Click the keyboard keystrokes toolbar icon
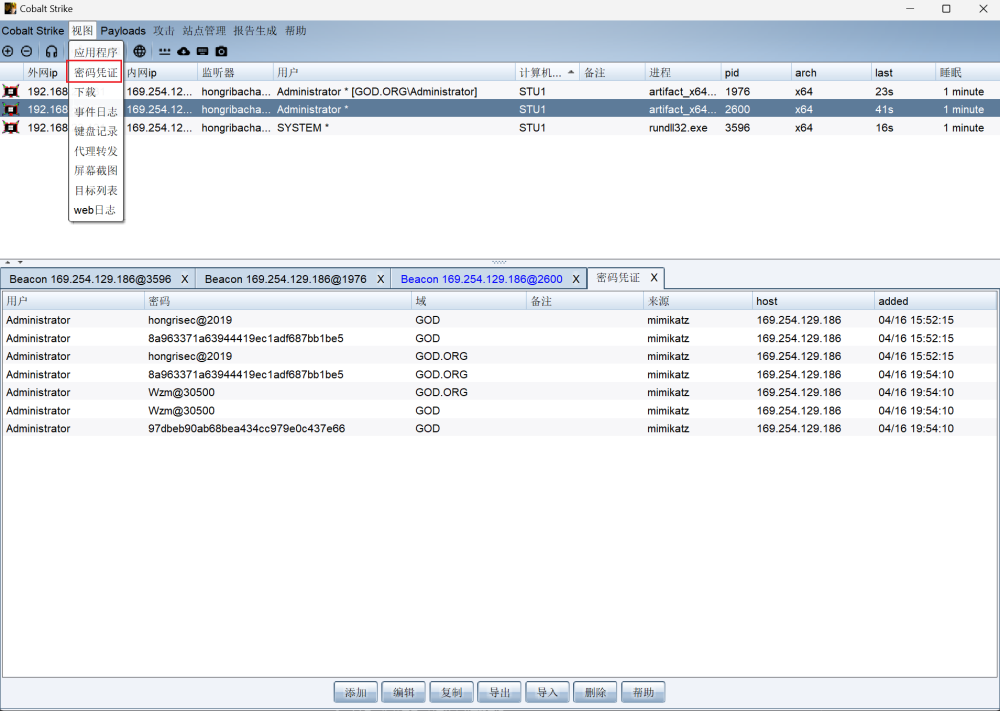1000x711 pixels. (202, 51)
